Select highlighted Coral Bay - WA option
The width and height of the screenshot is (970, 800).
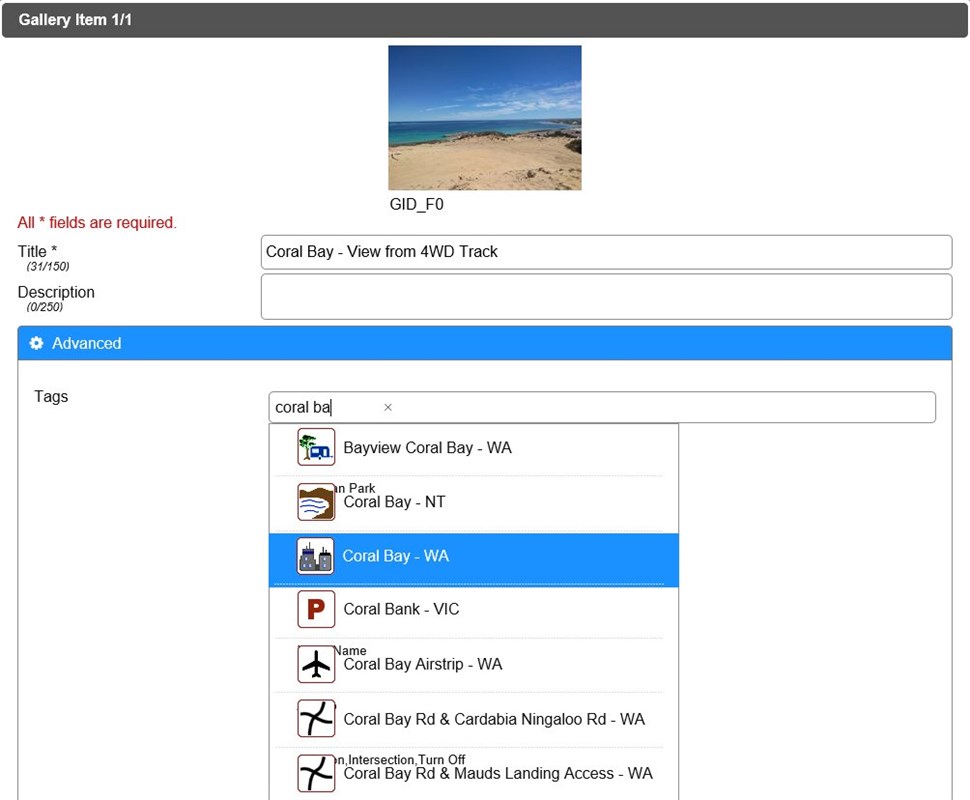click(x=396, y=556)
